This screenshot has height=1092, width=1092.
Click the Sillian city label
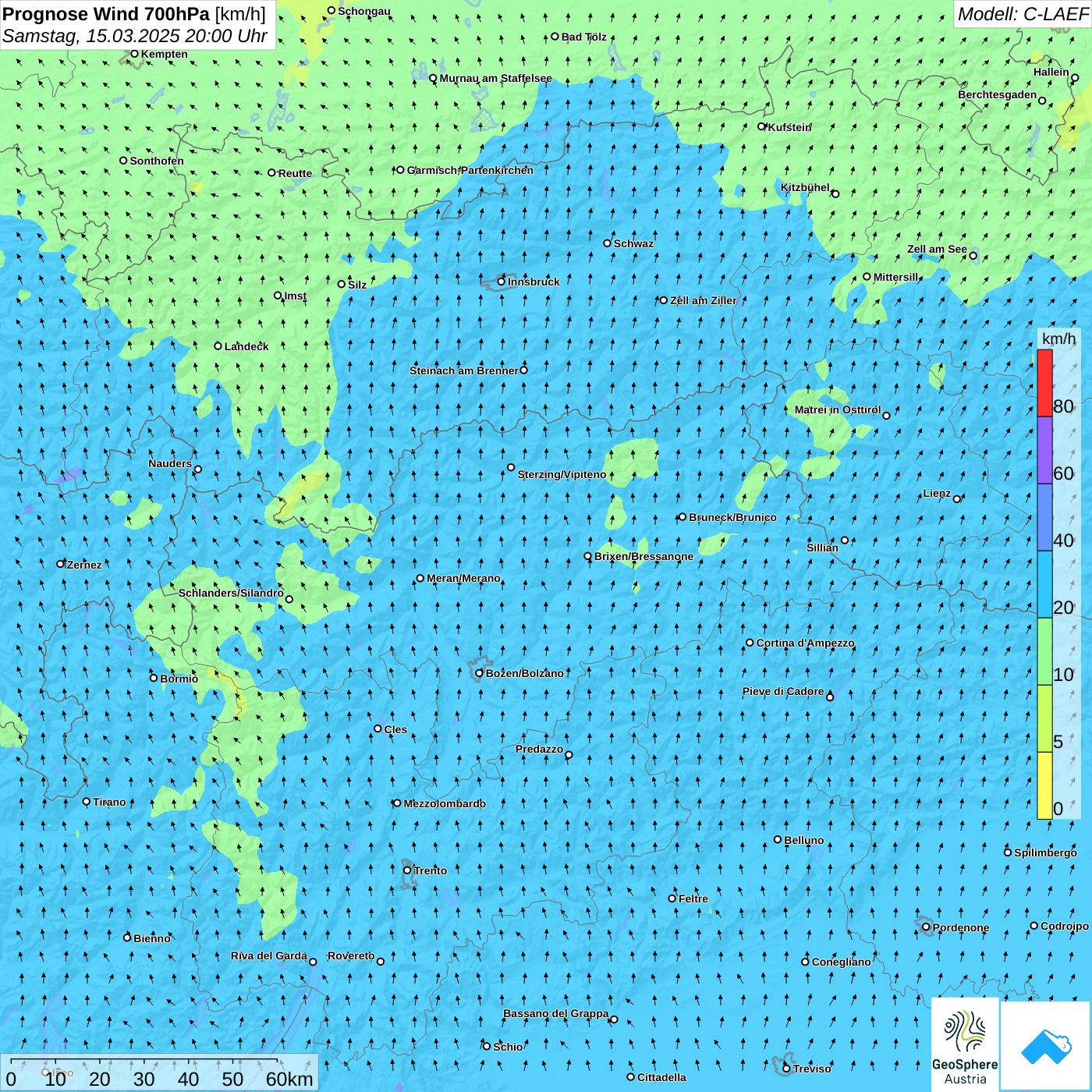tap(822, 548)
